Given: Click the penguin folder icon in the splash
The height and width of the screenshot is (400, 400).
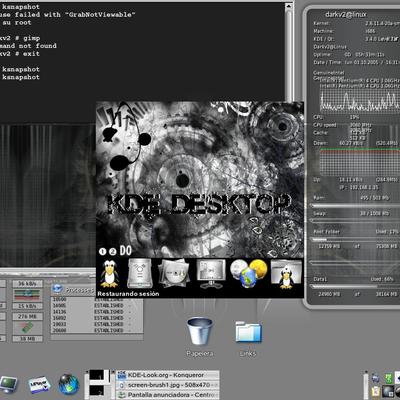Looking at the screenshot, I should pos(286,275).
